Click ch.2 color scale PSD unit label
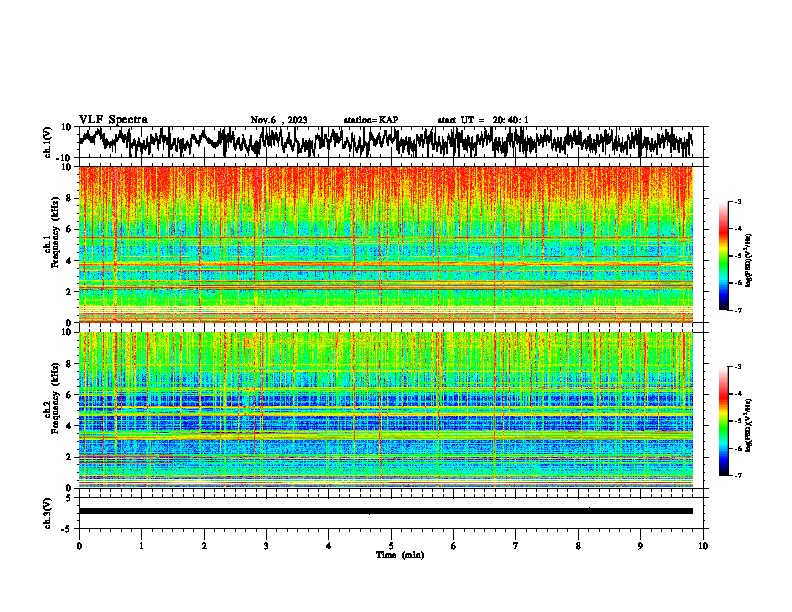The image size is (792, 612). click(749, 424)
